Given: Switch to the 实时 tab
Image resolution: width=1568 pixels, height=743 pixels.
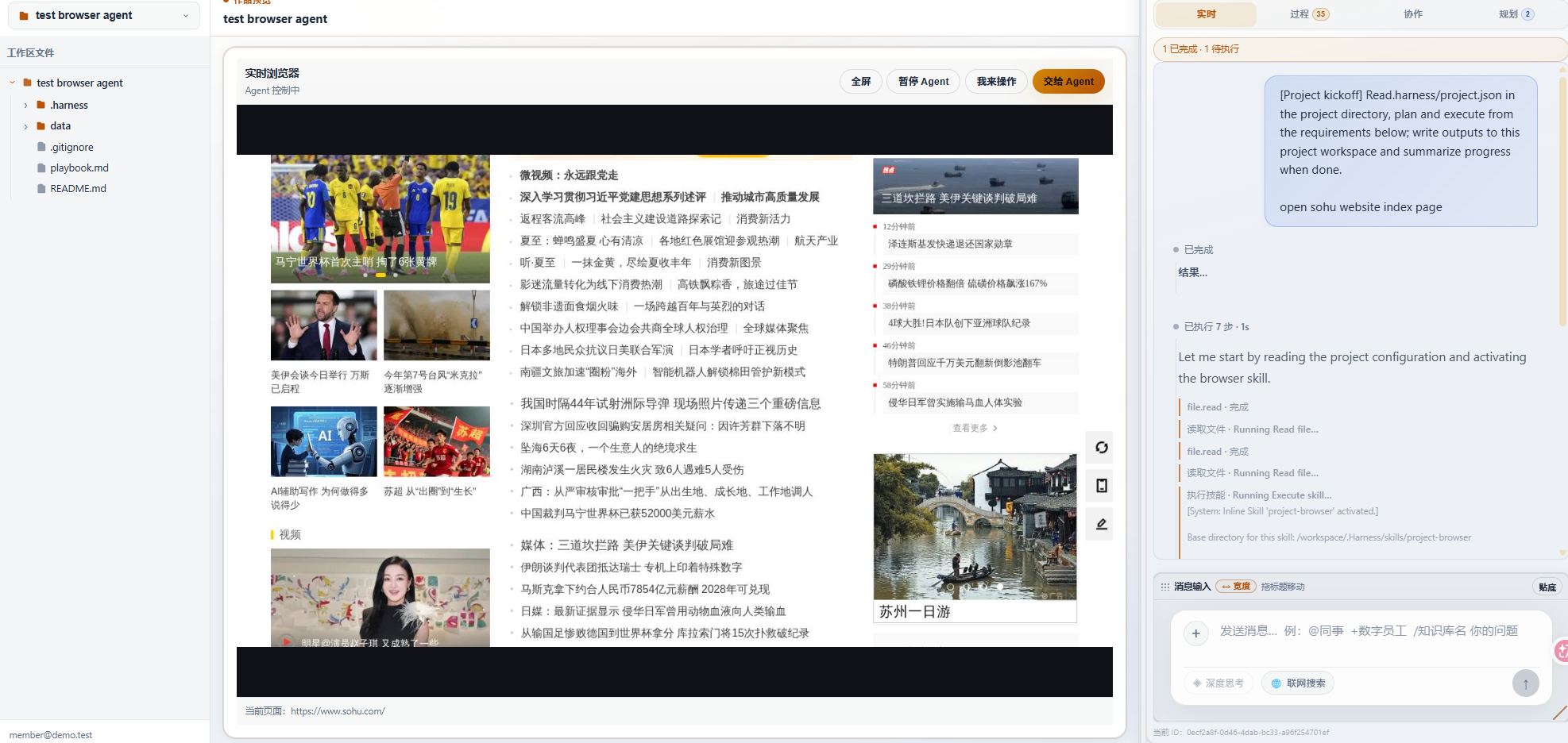Looking at the screenshot, I should 1206,14.
